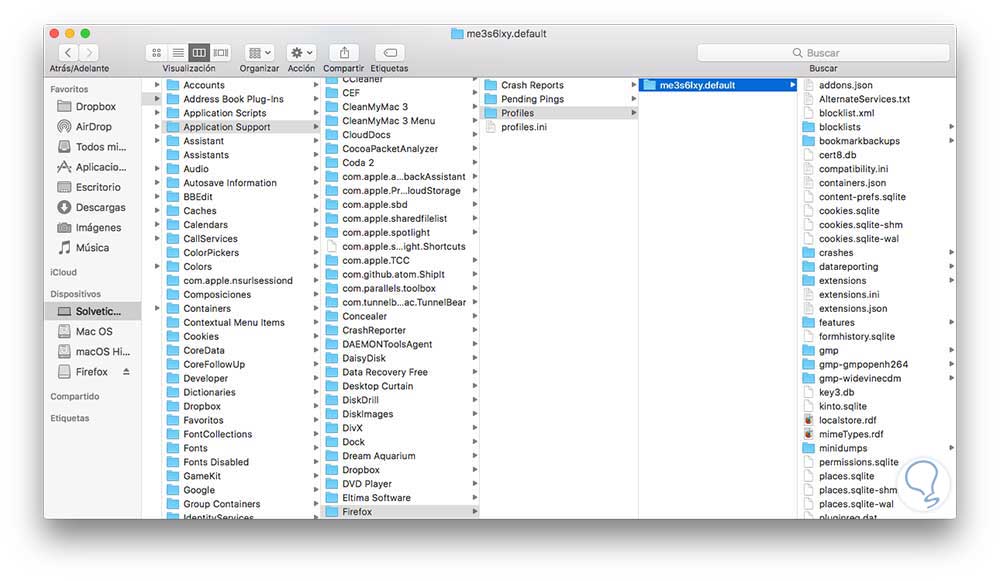Select the macOS Hi... disk in sidebar

tap(93, 351)
